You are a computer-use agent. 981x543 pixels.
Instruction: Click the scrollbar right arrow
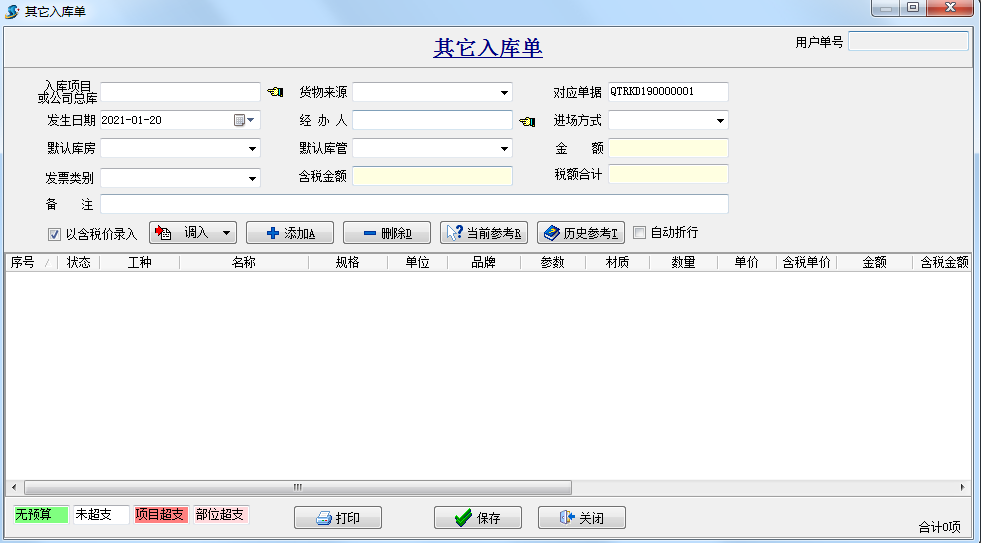tap(962, 487)
